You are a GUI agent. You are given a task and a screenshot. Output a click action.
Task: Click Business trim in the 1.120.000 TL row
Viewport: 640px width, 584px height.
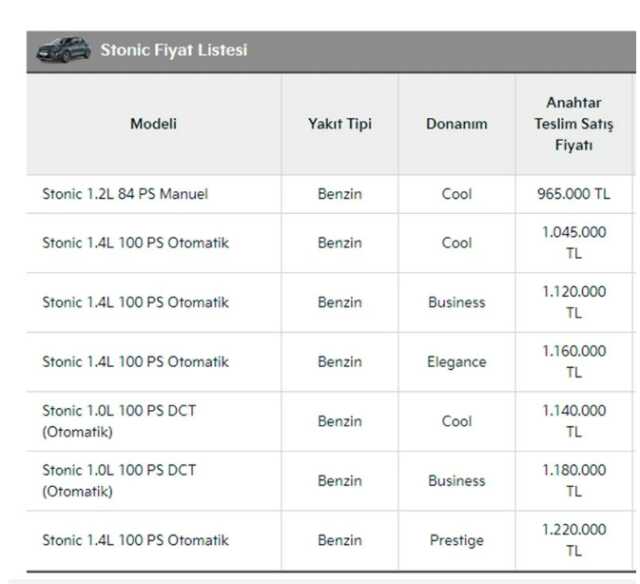point(456,302)
